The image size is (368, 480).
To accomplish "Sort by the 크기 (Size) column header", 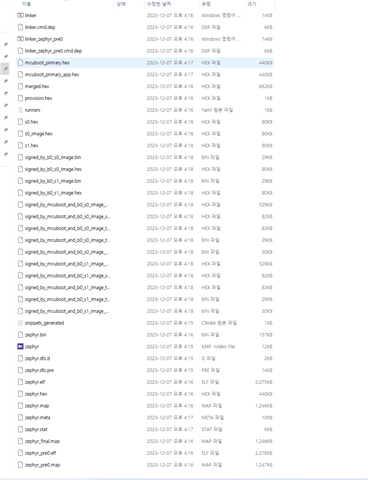I will coord(252,4).
